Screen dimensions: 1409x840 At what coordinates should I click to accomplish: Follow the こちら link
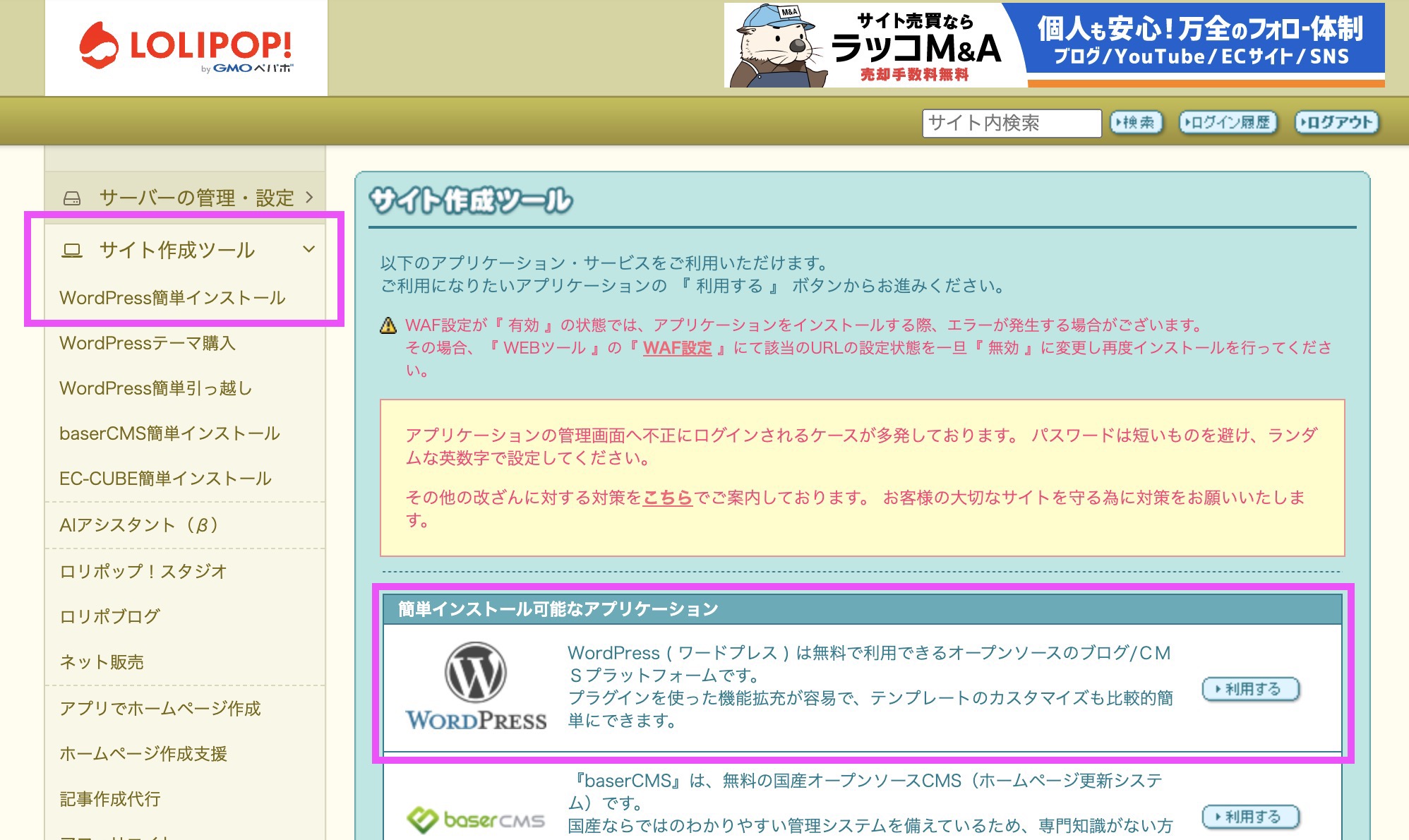click(x=668, y=498)
